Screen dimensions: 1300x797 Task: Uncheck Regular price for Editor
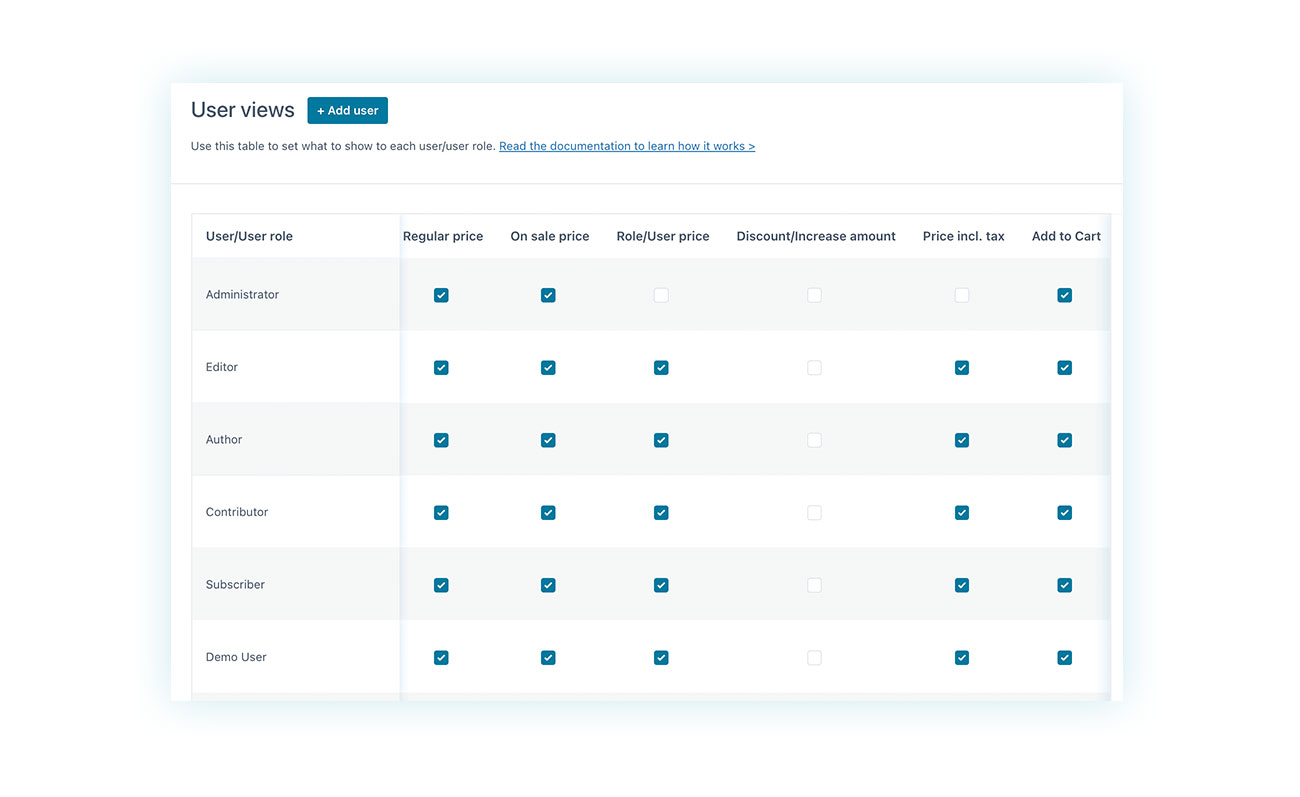pyautogui.click(x=441, y=368)
